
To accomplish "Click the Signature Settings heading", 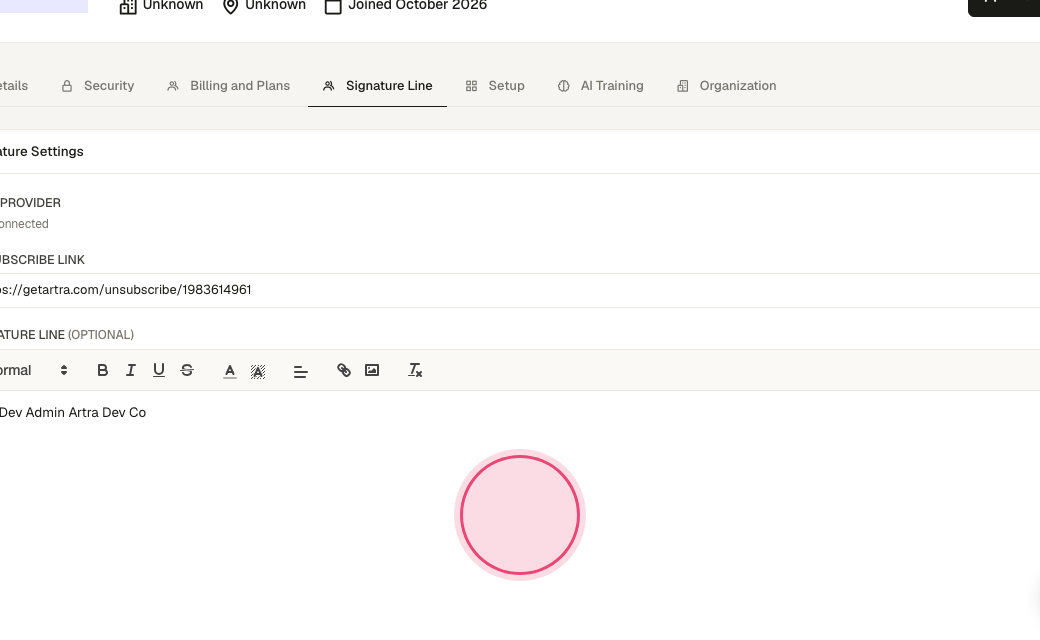I will [42, 151].
